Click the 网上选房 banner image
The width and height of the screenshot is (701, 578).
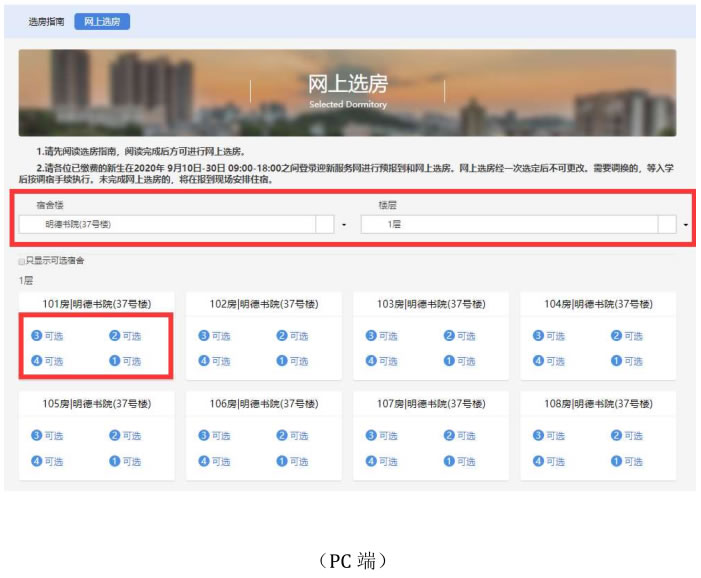coord(347,93)
